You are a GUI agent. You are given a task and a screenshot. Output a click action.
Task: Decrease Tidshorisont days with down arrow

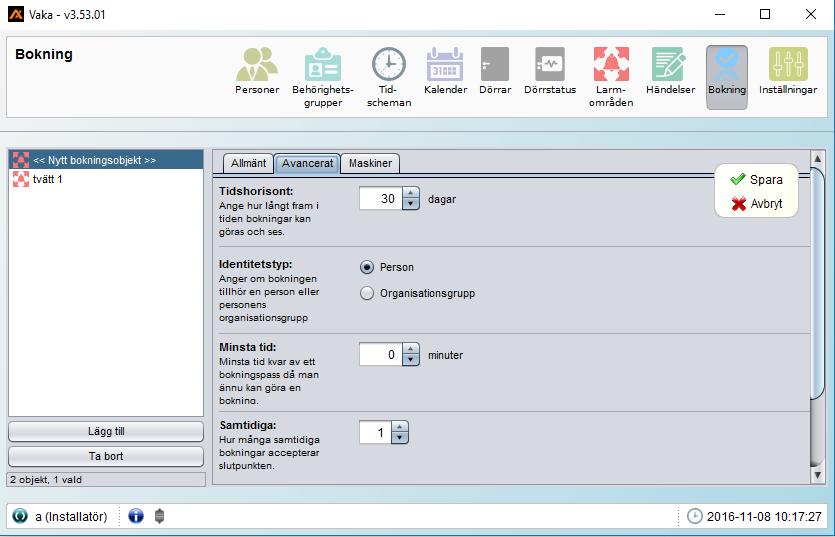411,204
